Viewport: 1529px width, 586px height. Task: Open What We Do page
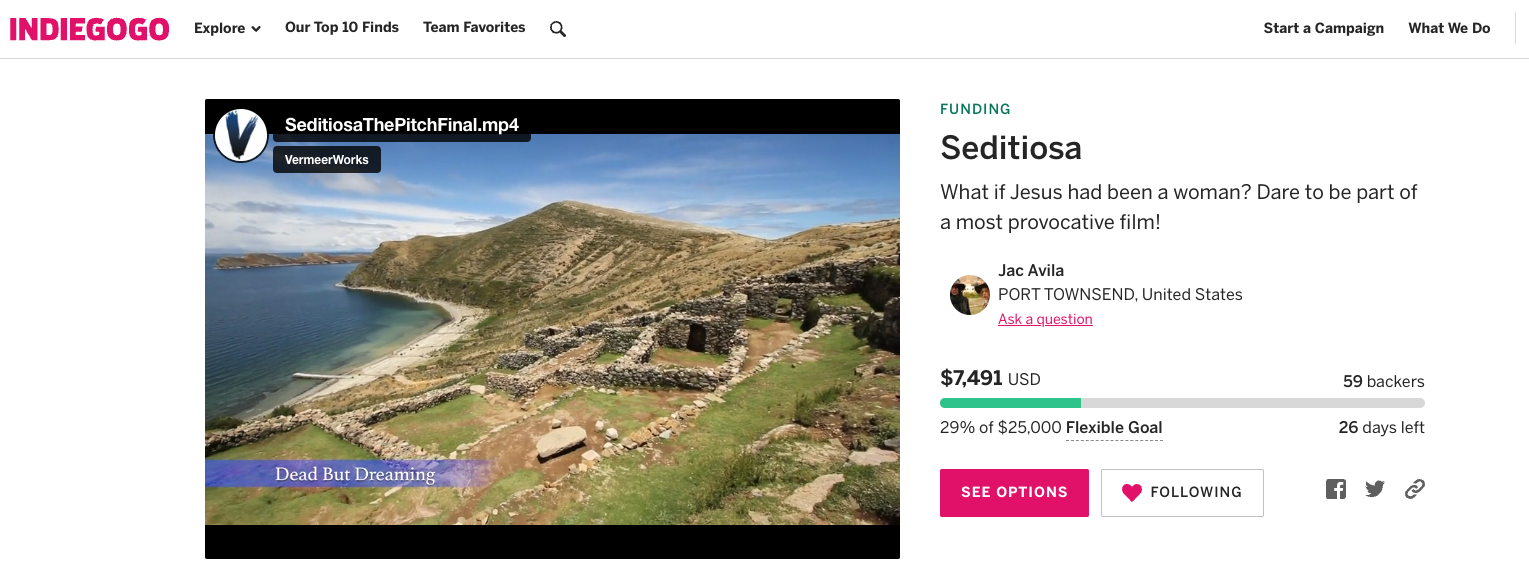(x=1449, y=28)
